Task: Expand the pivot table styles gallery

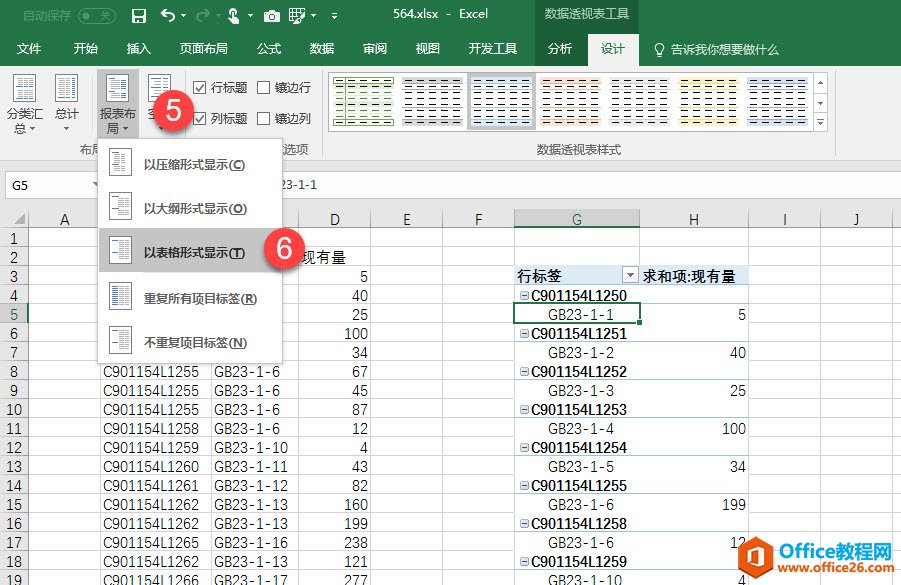Action: coord(820,122)
